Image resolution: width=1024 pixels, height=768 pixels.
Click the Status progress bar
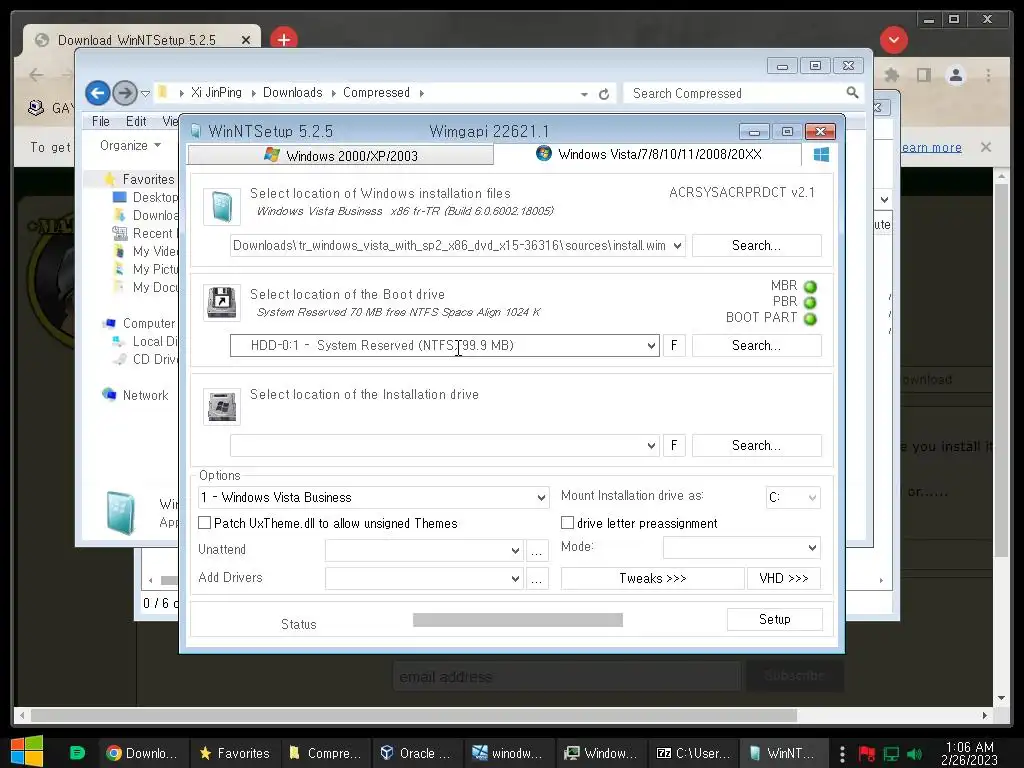pos(518,620)
